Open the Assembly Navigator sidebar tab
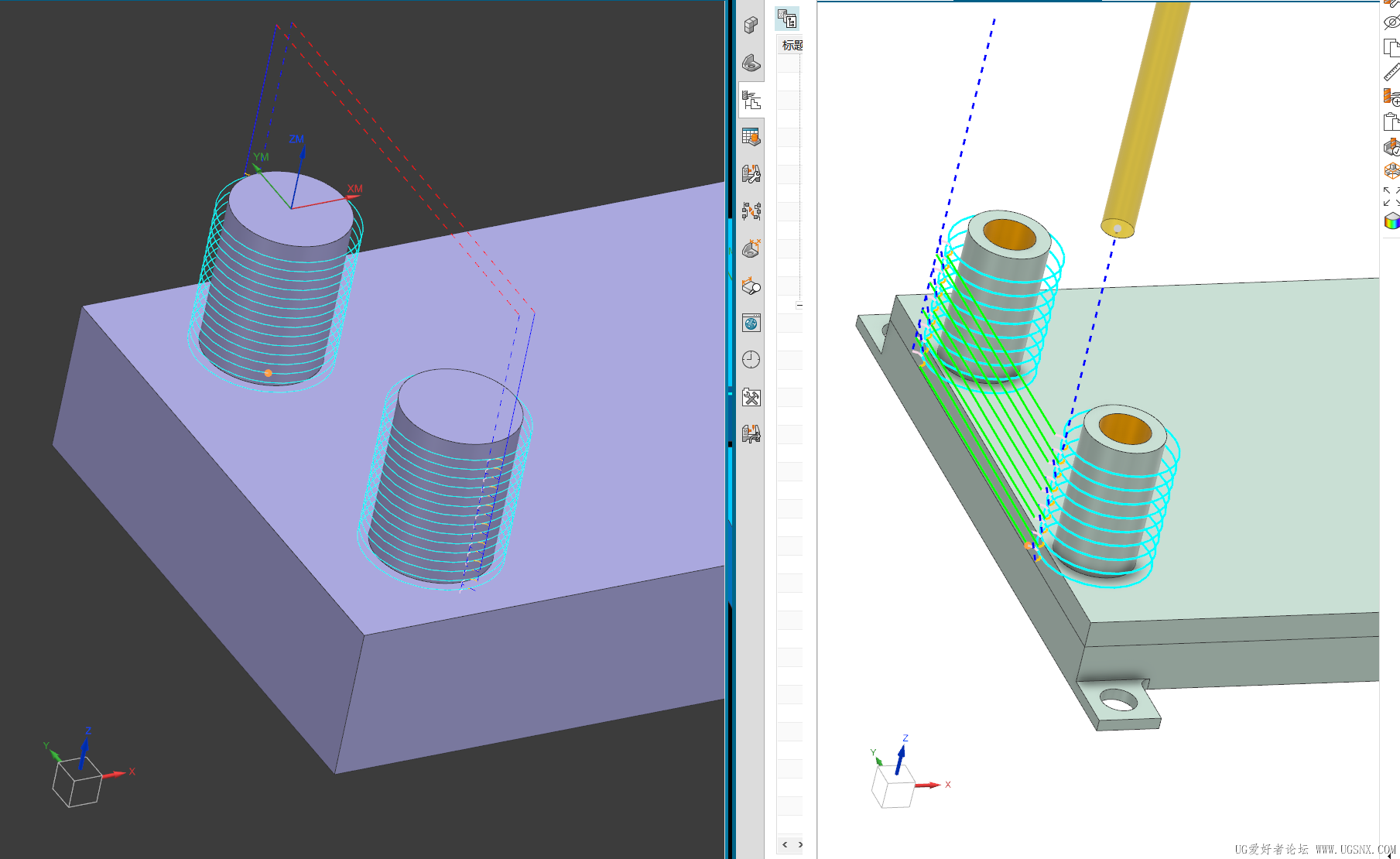 pos(751,26)
